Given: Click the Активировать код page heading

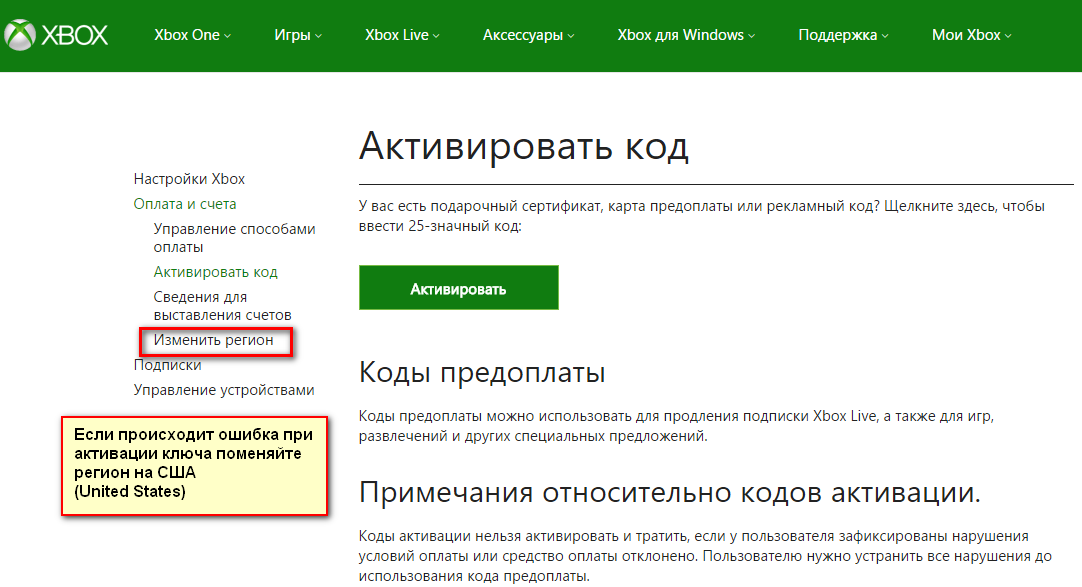Looking at the screenshot, I should [x=524, y=146].
